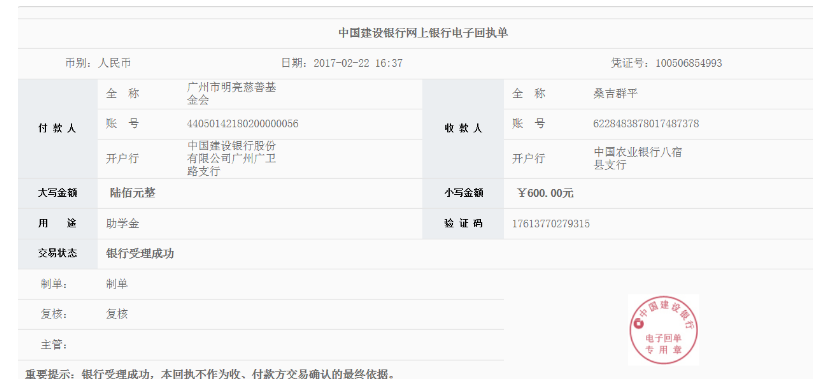The height and width of the screenshot is (379, 813).
Task: Select the purpose value 助学金
Action: coord(122,224)
